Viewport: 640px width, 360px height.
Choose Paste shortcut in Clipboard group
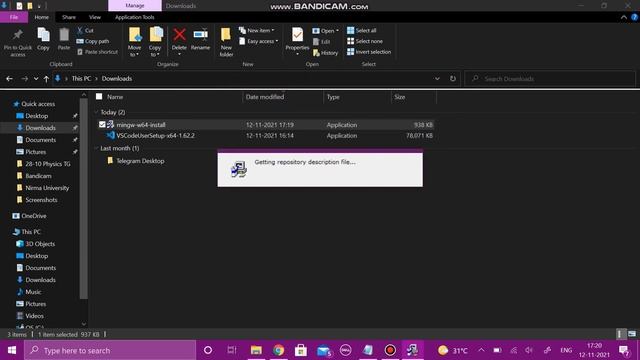click(x=97, y=52)
